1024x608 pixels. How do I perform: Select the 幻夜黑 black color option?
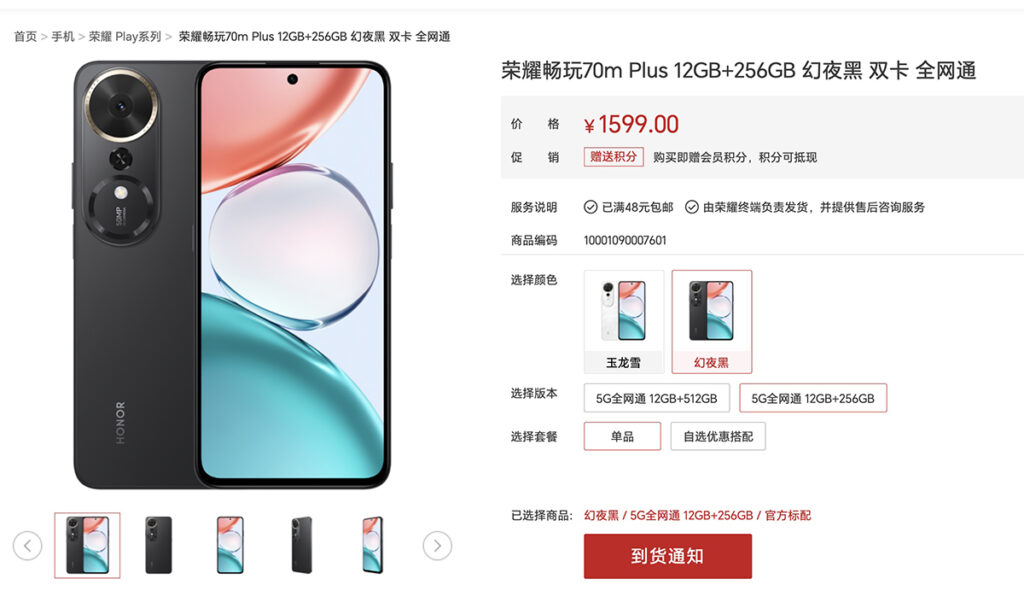tap(712, 322)
